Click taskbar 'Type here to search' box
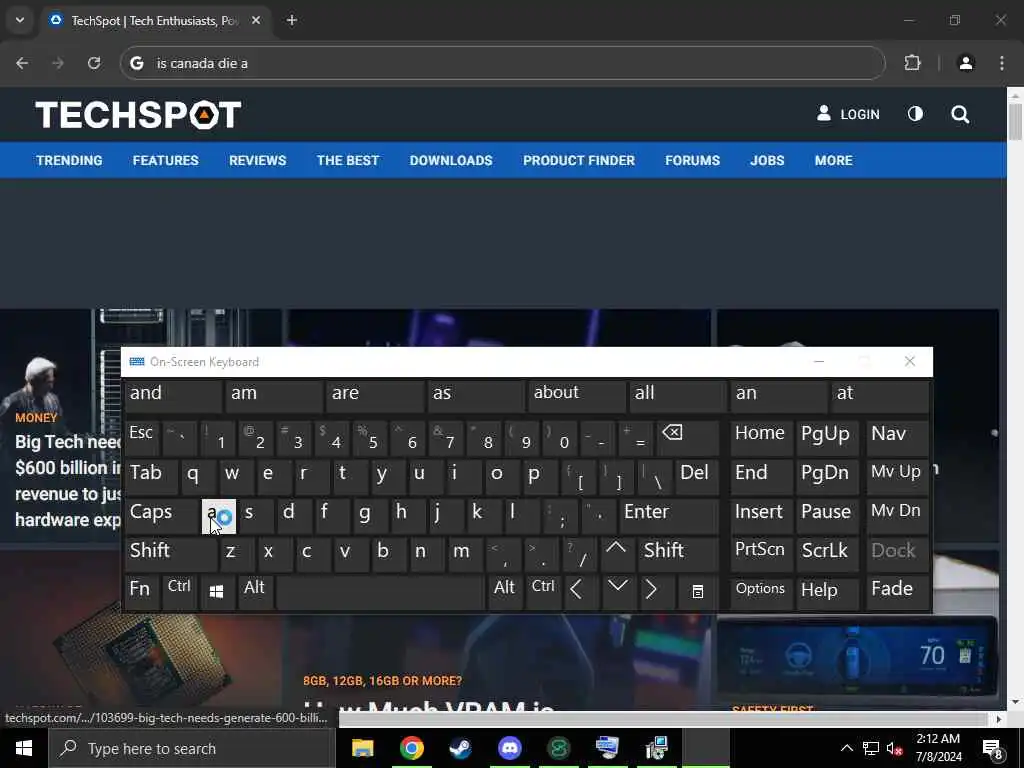 click(x=192, y=748)
